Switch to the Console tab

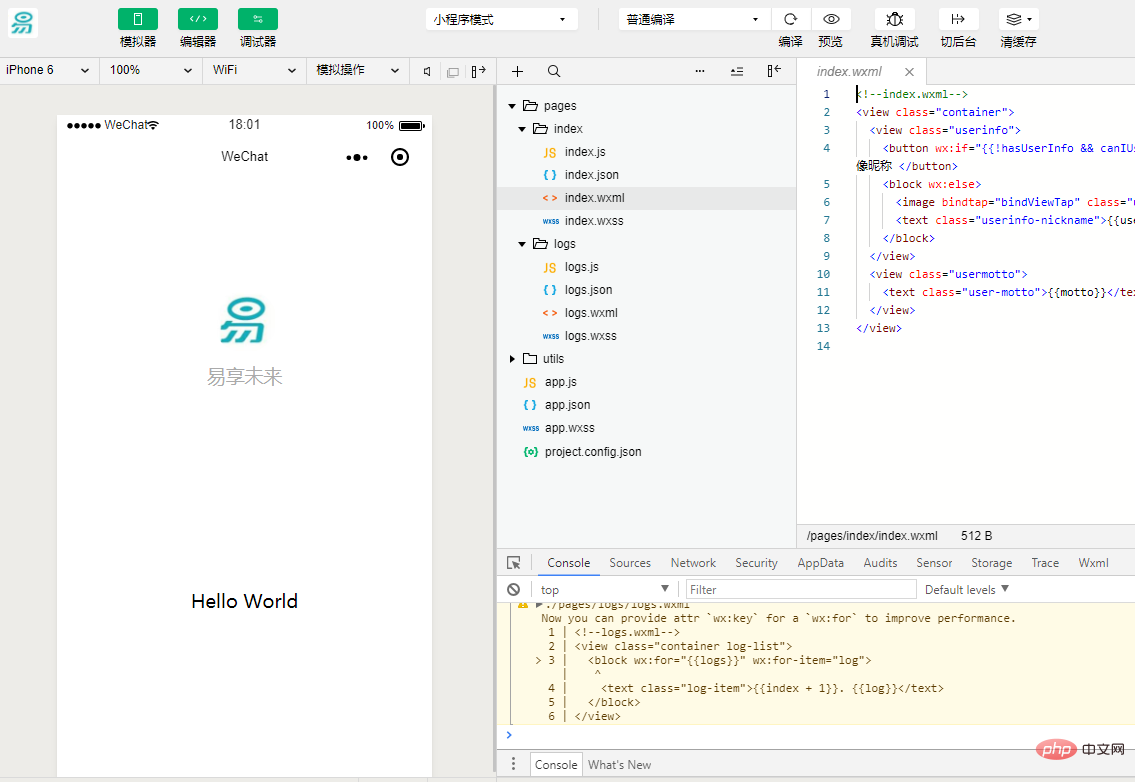click(x=568, y=563)
